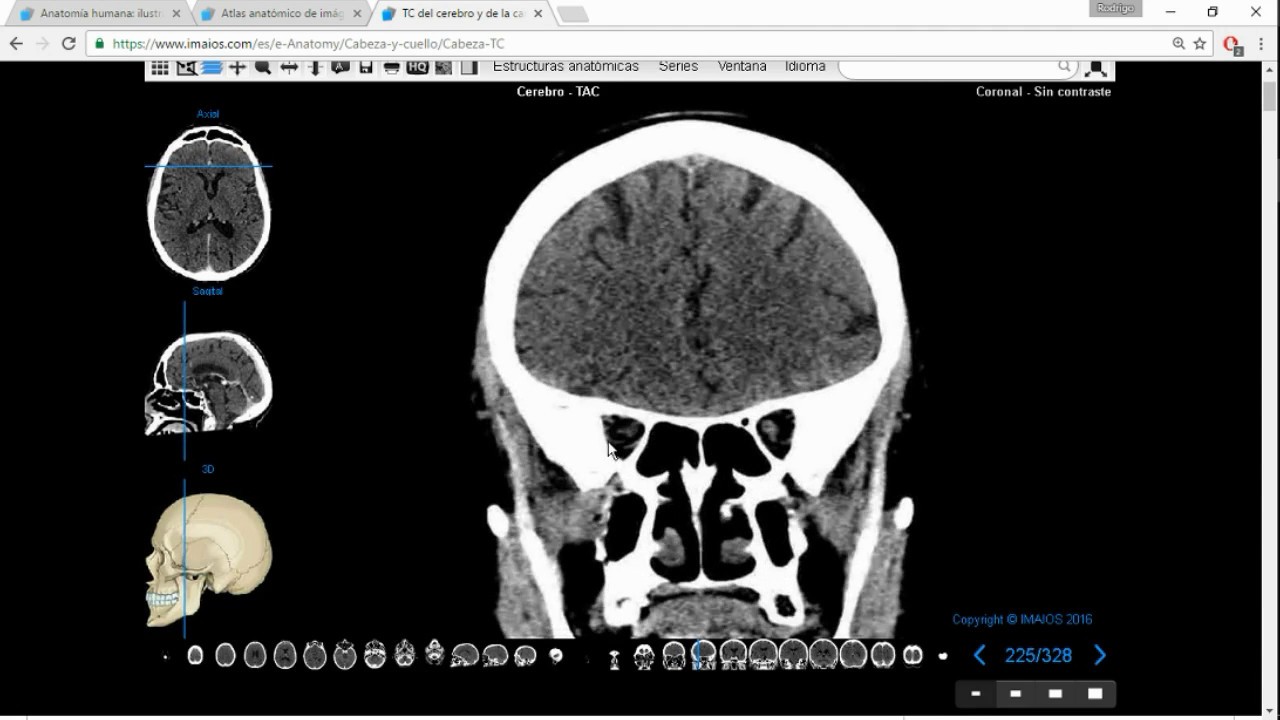Viewport: 1280px width, 720px height.
Task: Click the Cerebro - TAC title
Action: (558, 91)
